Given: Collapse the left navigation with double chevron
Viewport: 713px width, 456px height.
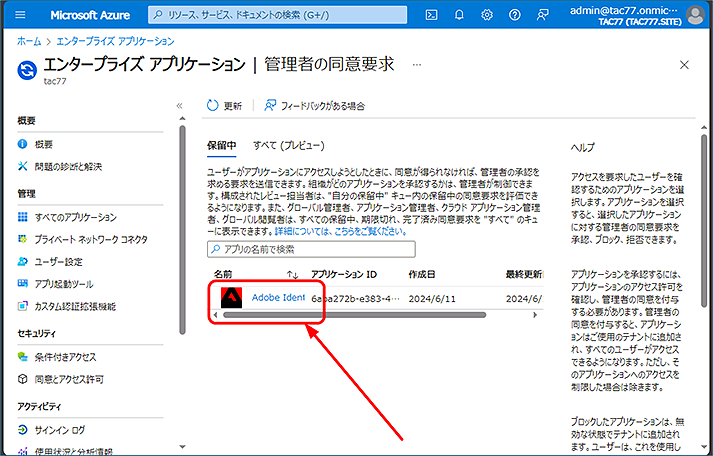Looking at the screenshot, I should (x=180, y=106).
